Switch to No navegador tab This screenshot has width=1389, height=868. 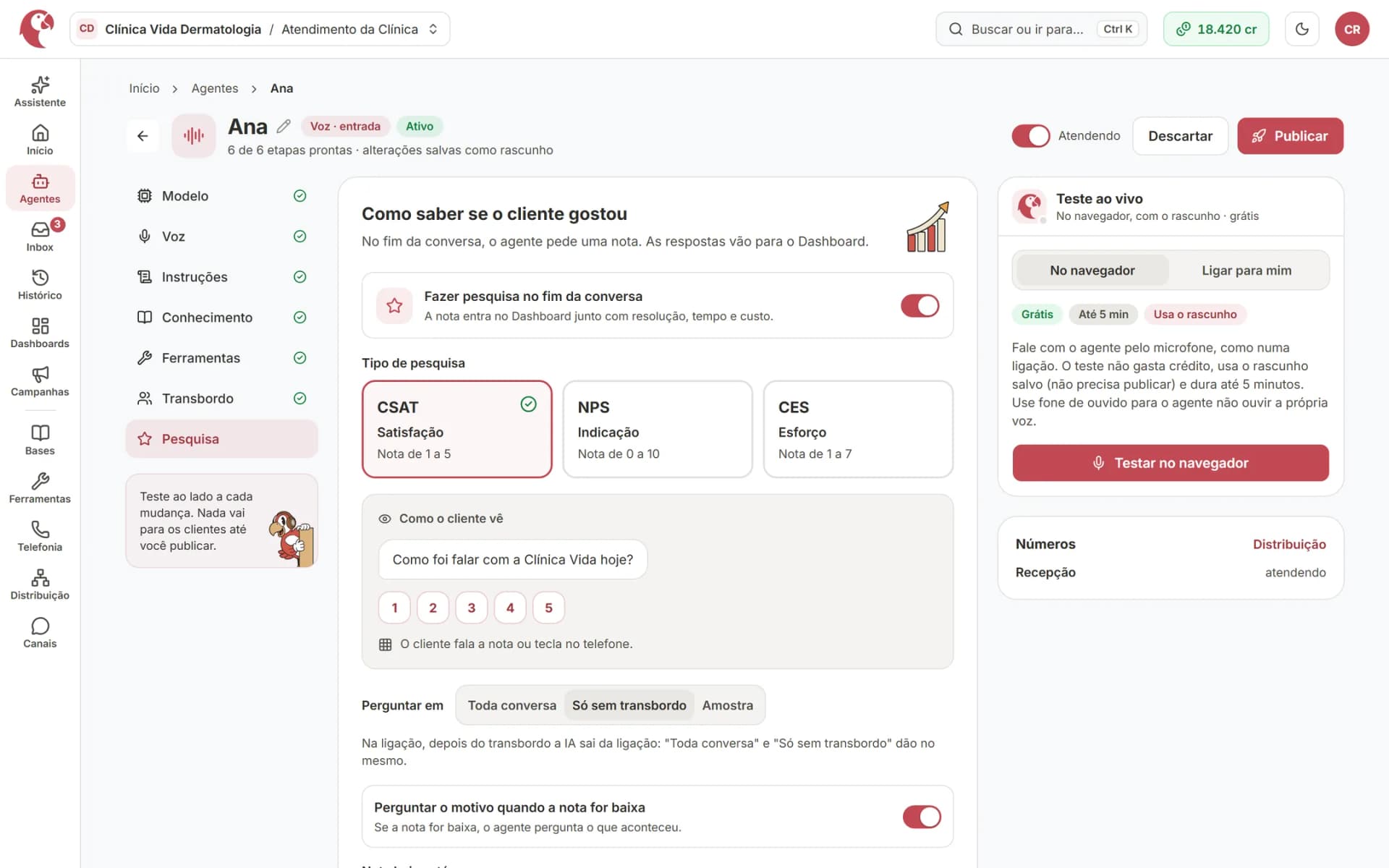(1092, 271)
